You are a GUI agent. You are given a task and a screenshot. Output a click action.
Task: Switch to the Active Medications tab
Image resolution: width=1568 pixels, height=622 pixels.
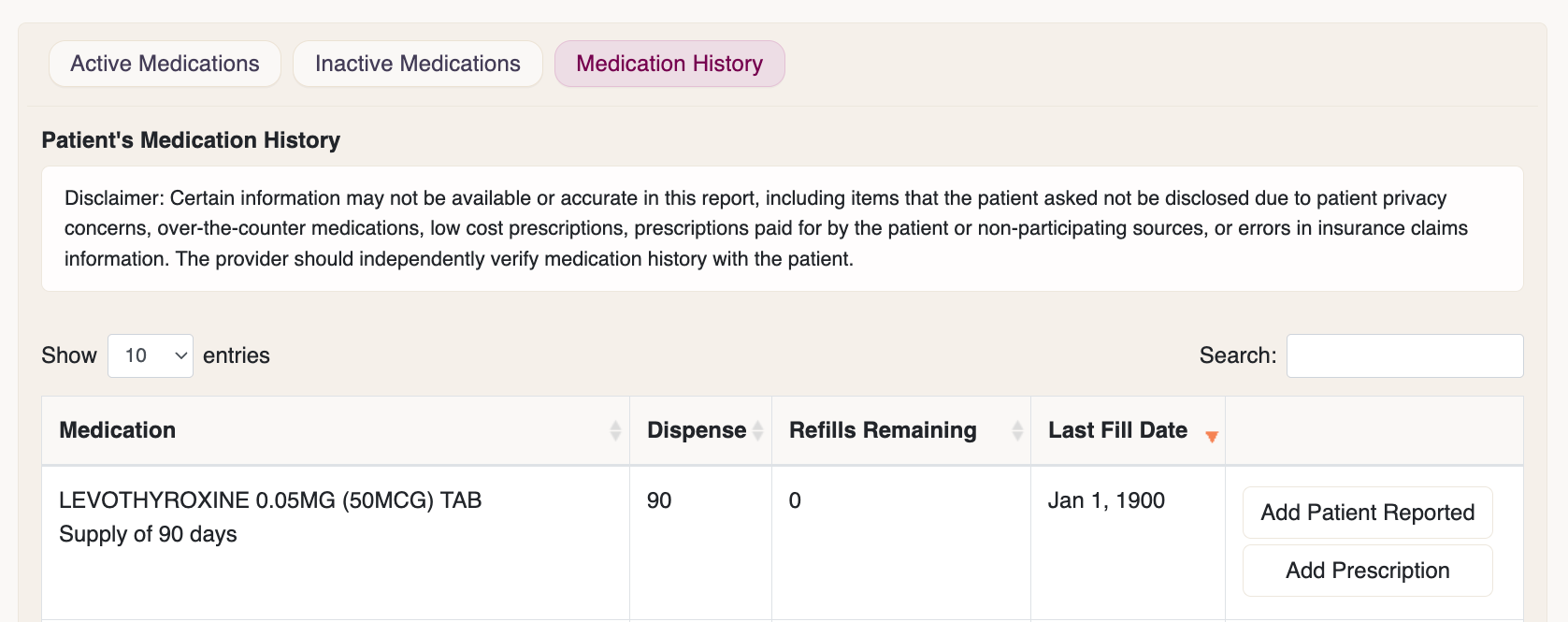165,64
